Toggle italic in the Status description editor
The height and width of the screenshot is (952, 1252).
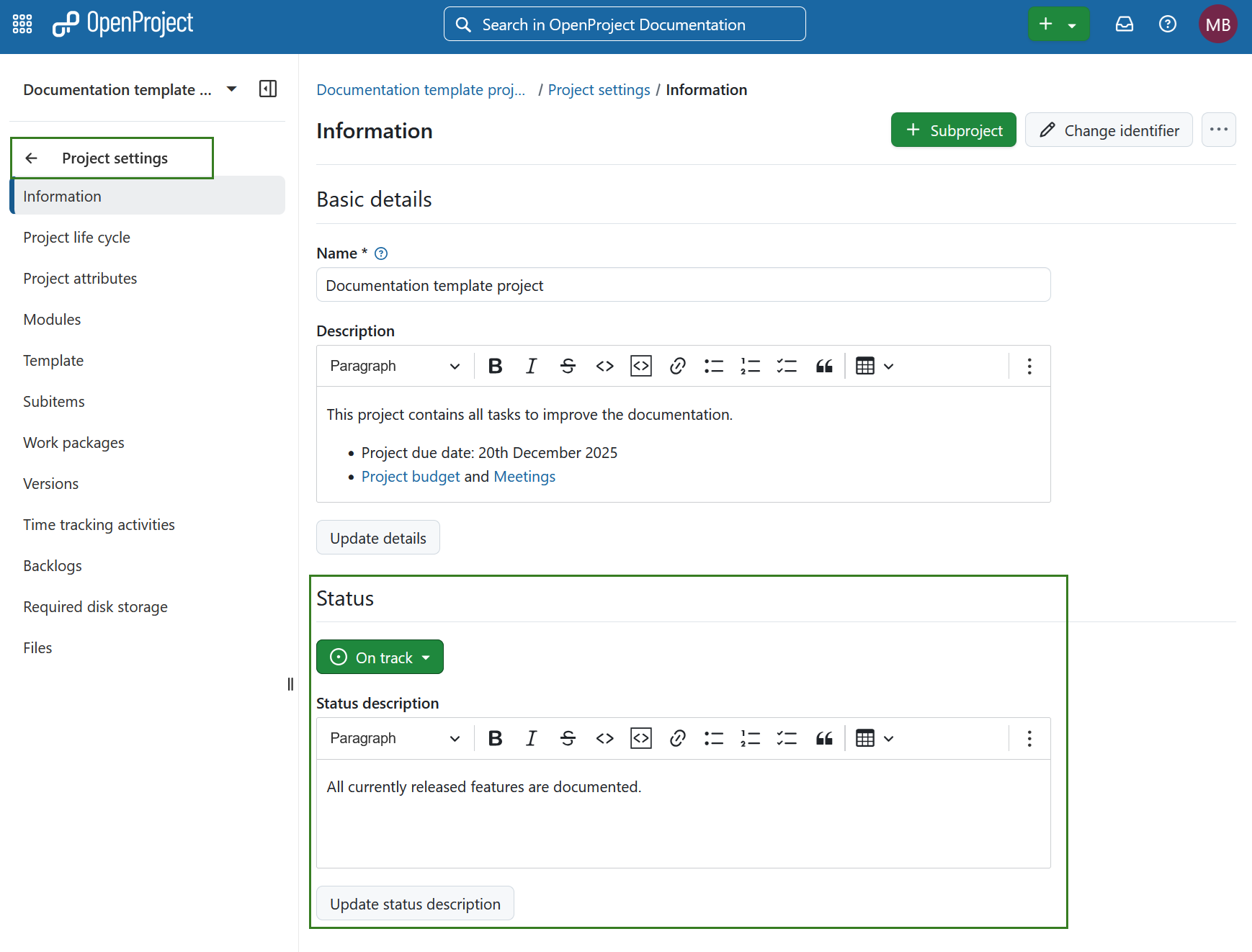pyautogui.click(x=531, y=738)
